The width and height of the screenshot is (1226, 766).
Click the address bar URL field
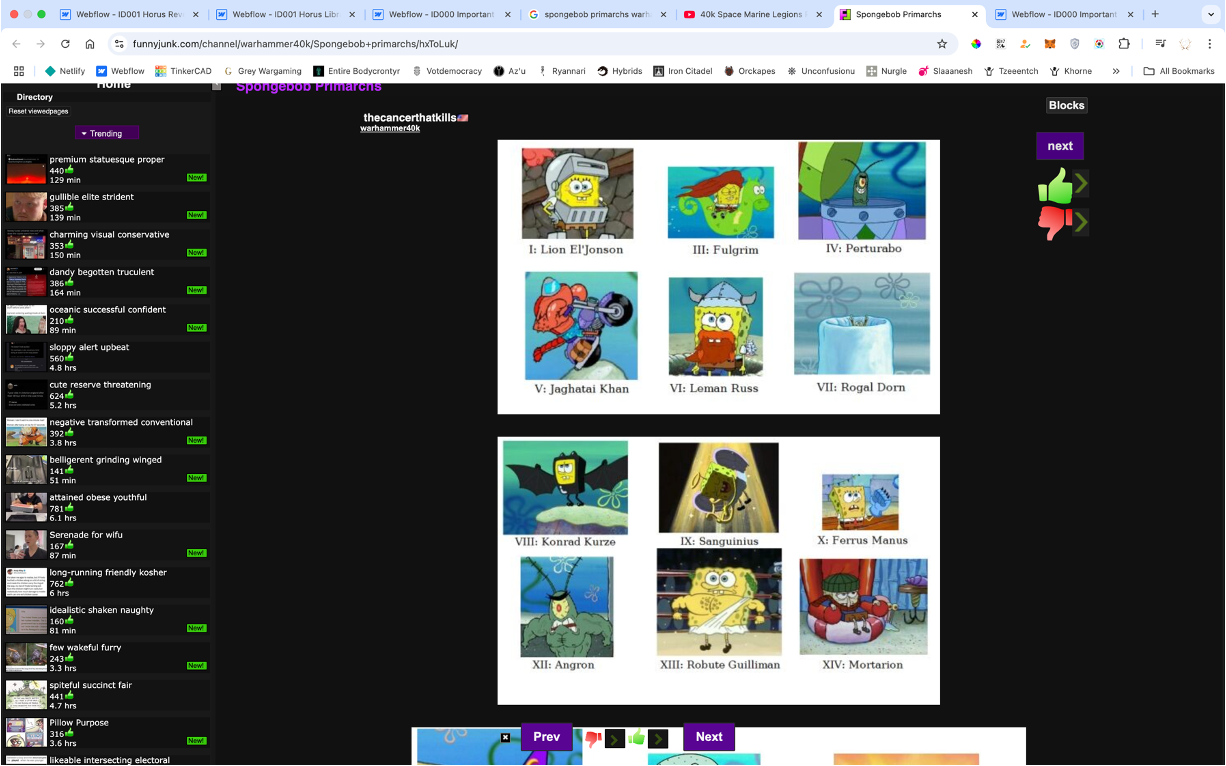530,44
